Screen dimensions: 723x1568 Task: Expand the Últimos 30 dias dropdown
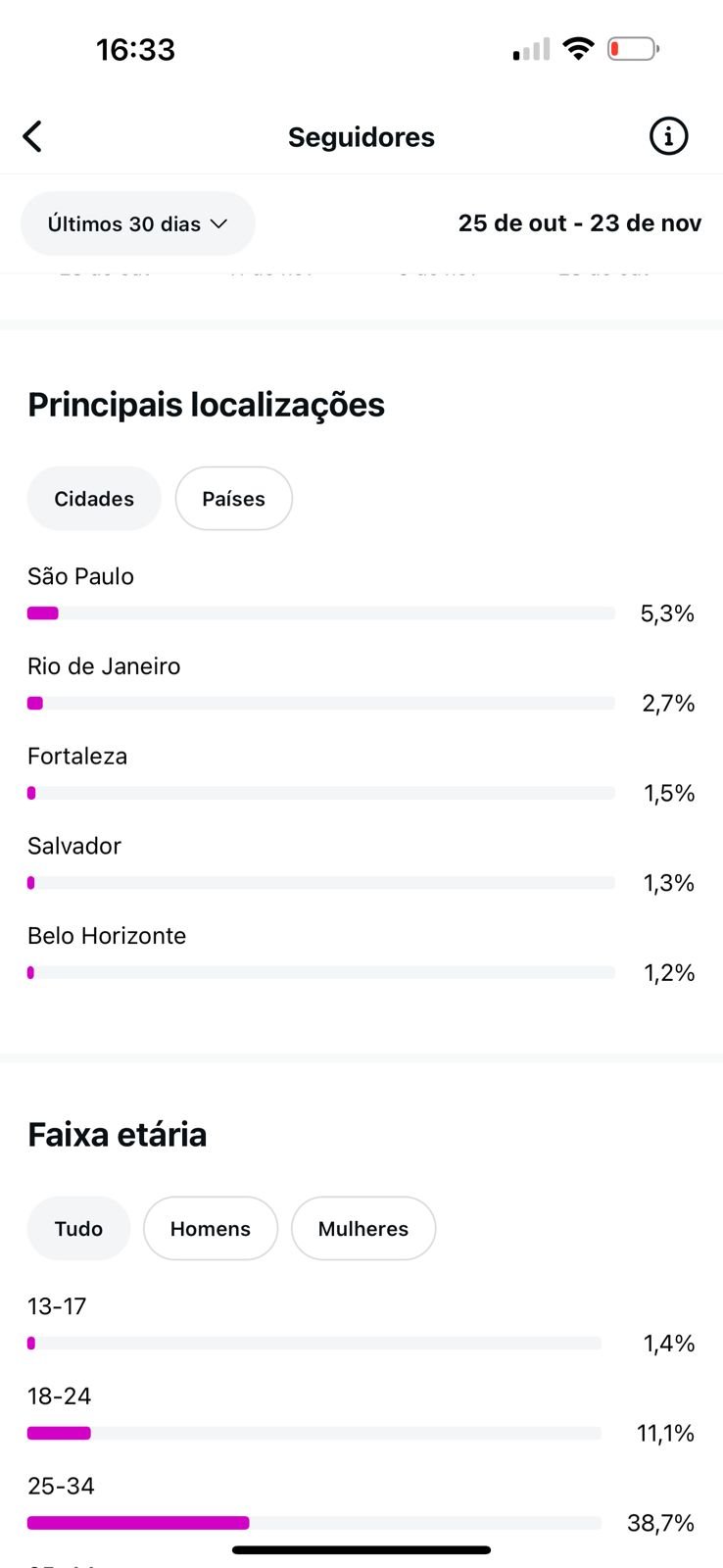coord(137,223)
